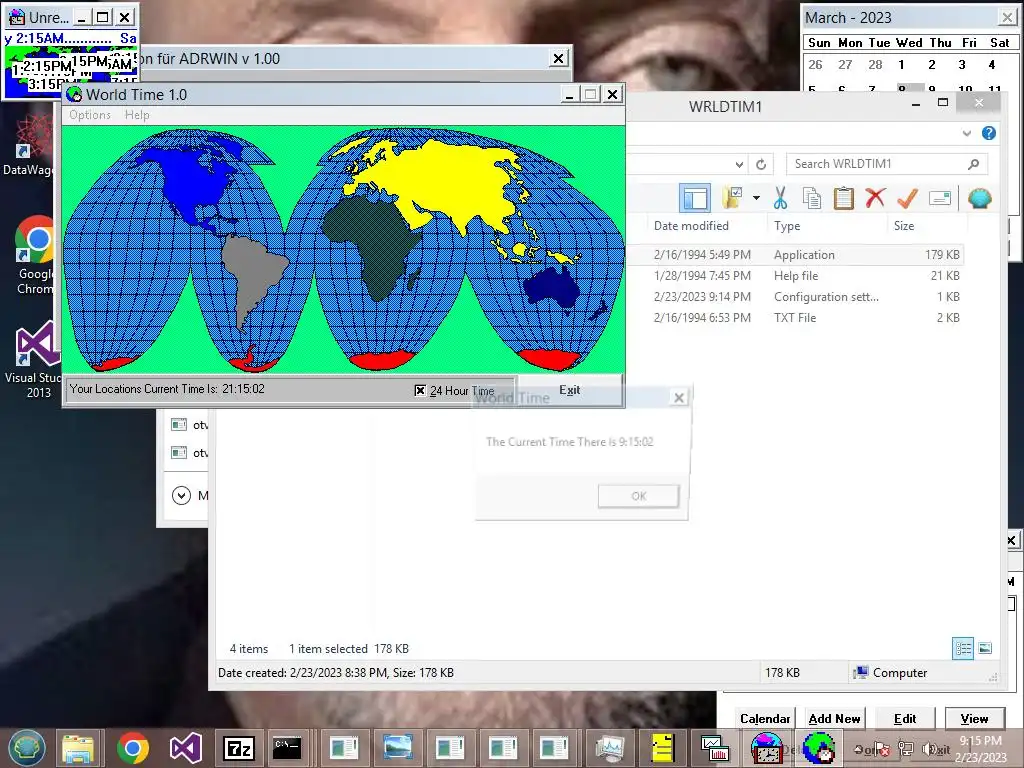Image resolution: width=1024 pixels, height=768 pixels.
Task: Click the Edit button in calendar app
Action: 904,718
